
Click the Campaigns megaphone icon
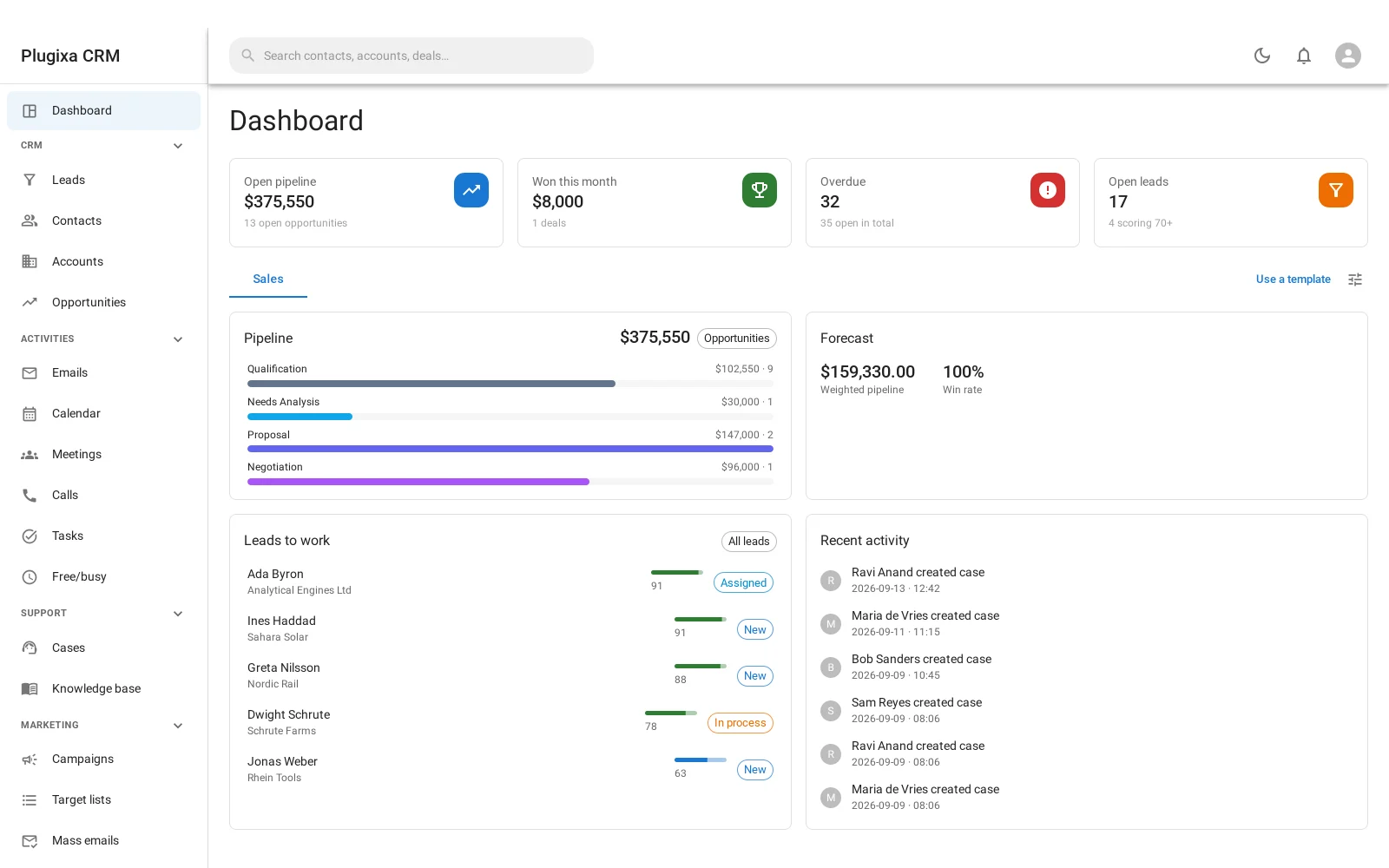tap(30, 759)
